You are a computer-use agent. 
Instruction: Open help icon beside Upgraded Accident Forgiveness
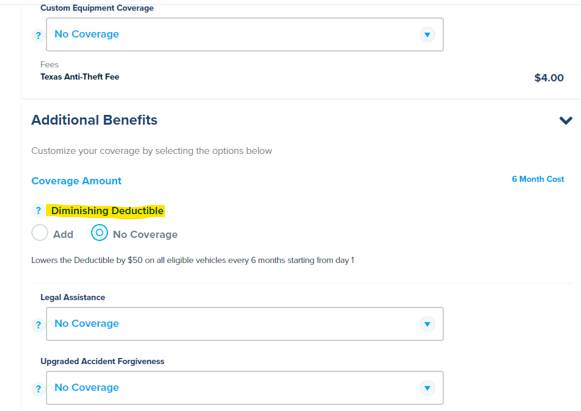(38, 389)
